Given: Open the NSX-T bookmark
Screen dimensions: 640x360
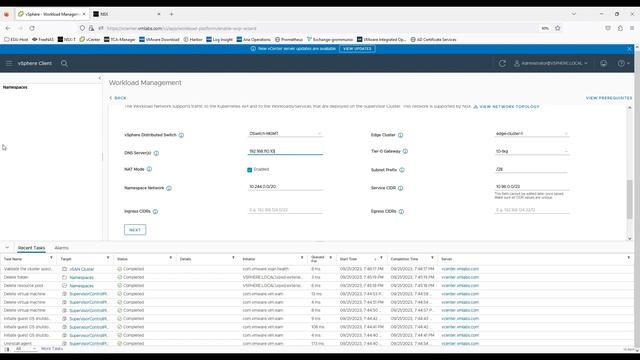Looking at the screenshot, I should pyautogui.click(x=67, y=40).
